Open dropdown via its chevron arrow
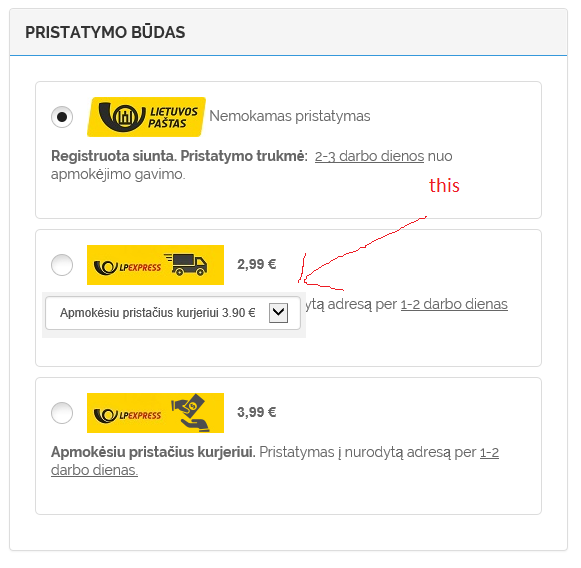Image resolution: width=581 pixels, height=568 pixels. pyautogui.click(x=278, y=313)
